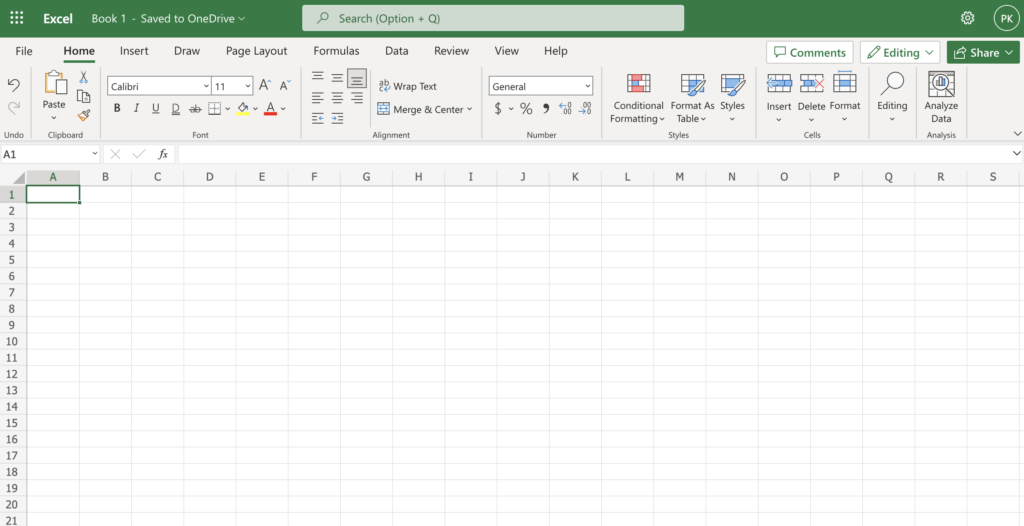Viewport: 1024px width, 526px height.
Task: Switch to the Review tab
Action: [451, 51]
